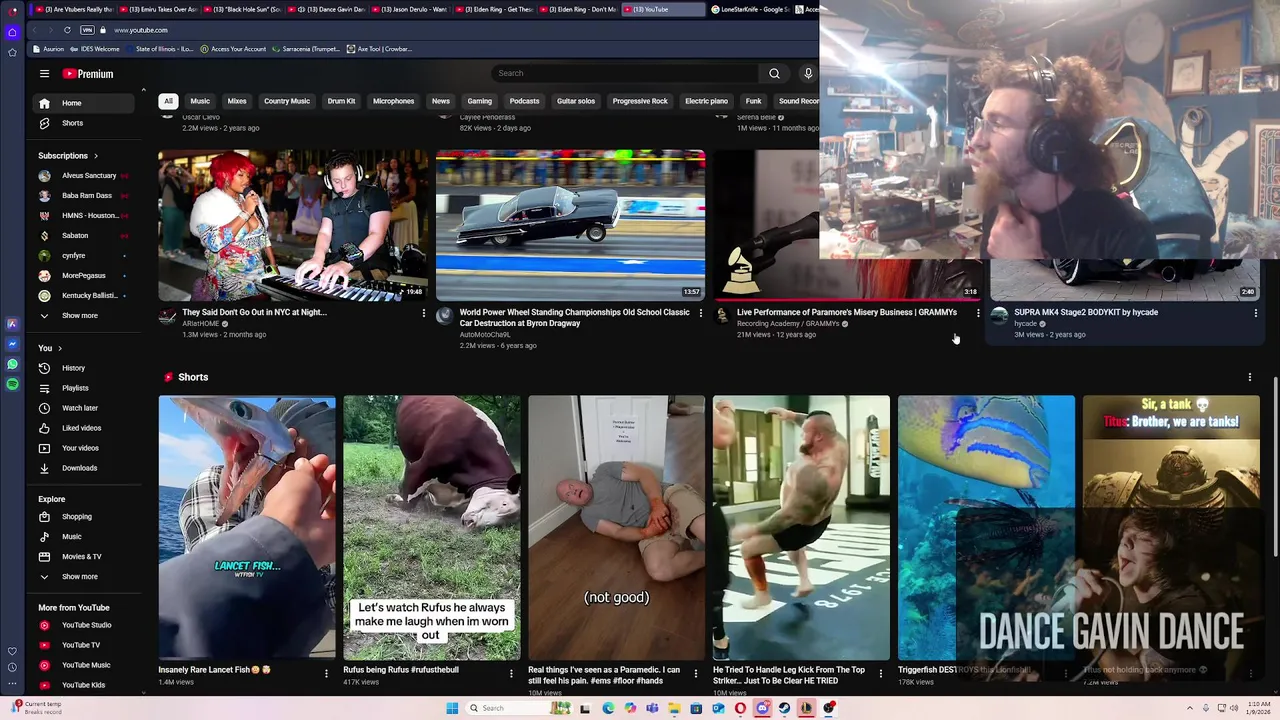Viewport: 1280px width, 720px height.
Task: Open Movies & TV under Explore
Action: point(84,557)
